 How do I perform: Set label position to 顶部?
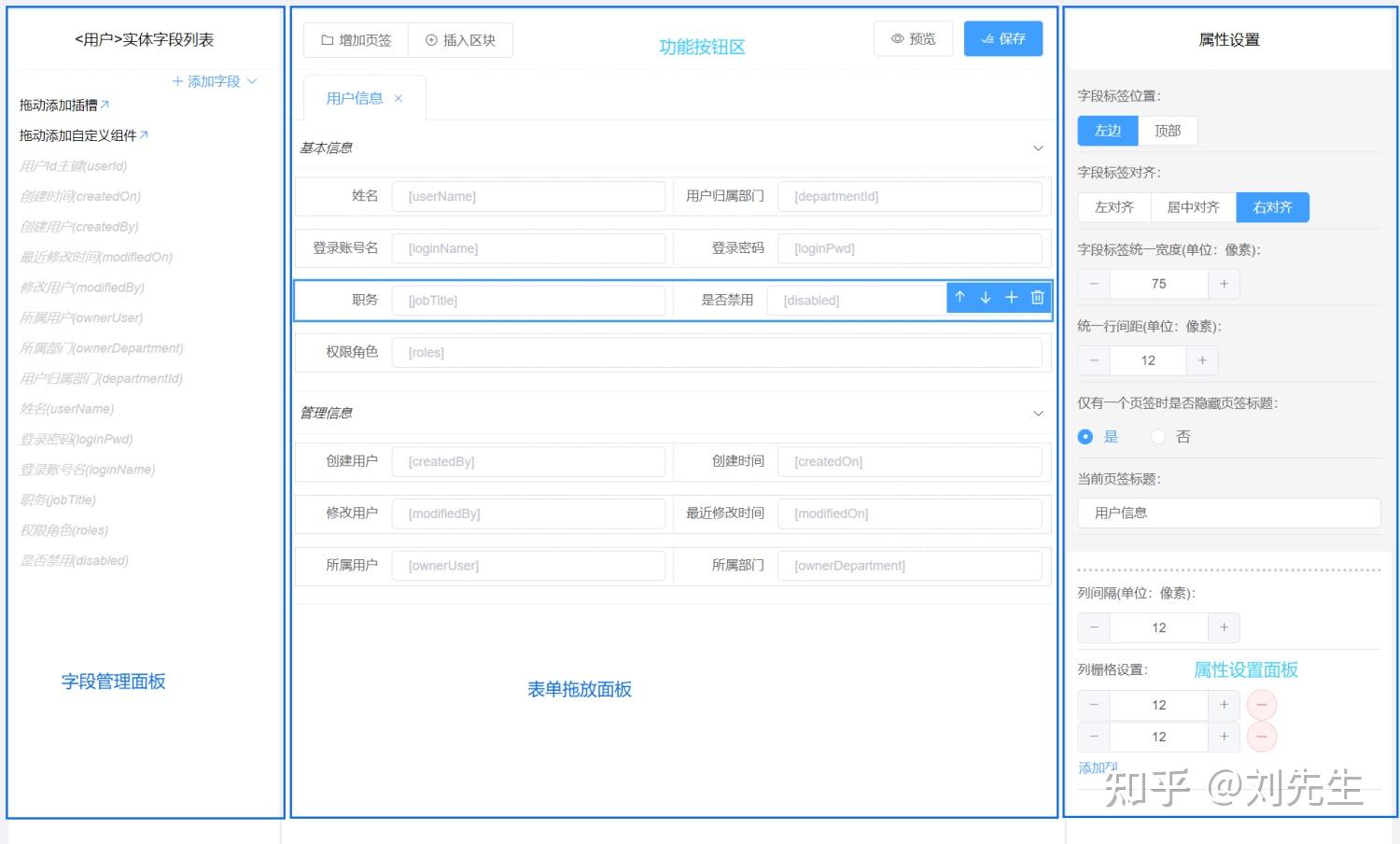(x=1168, y=131)
